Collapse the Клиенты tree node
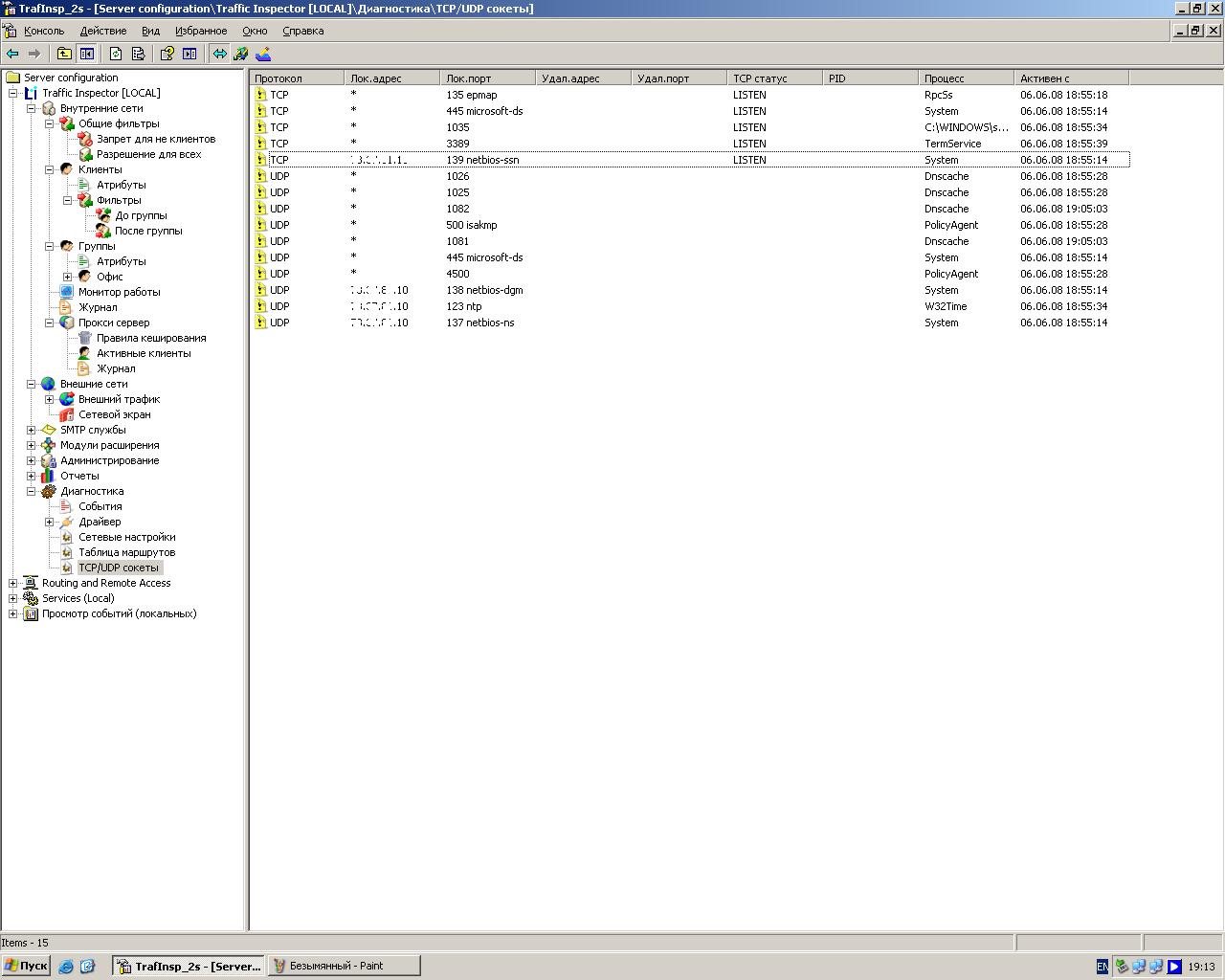1225x980 pixels. coord(50,169)
